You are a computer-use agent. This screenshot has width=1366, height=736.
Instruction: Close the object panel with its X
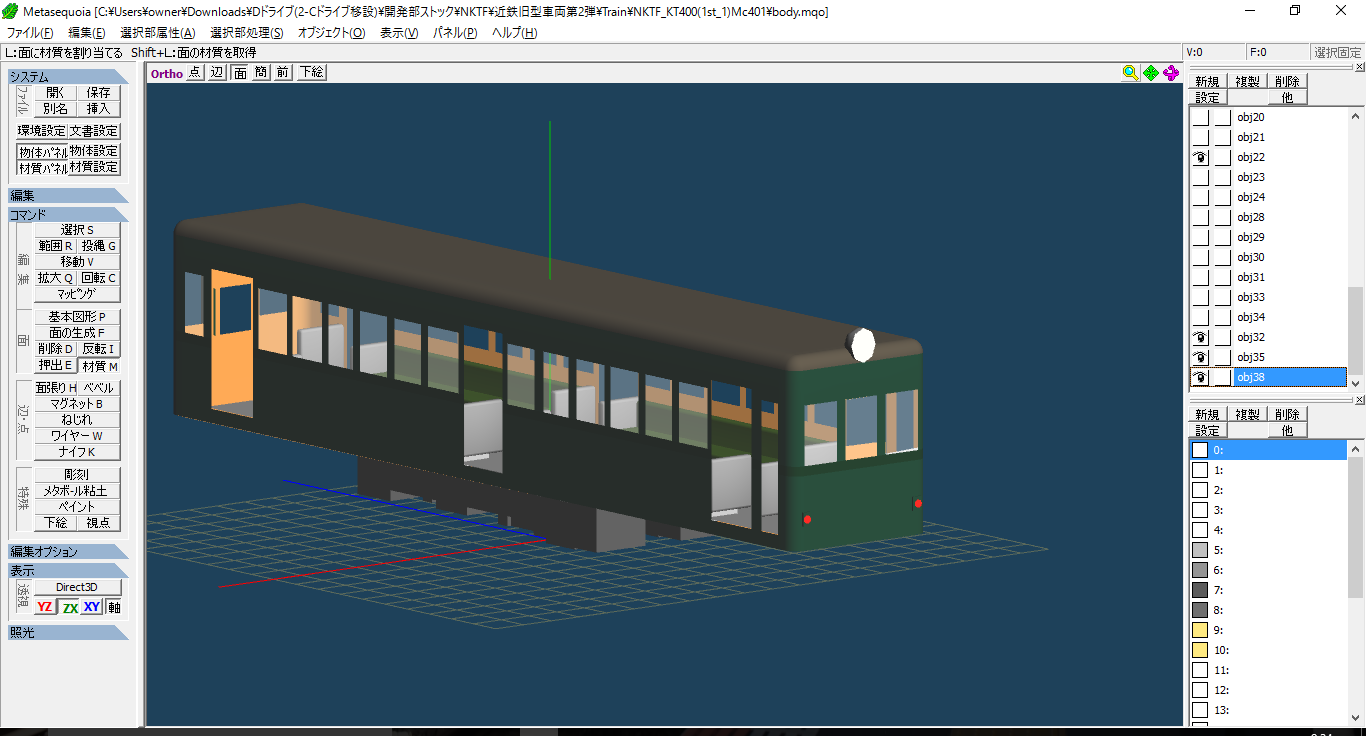1359,67
